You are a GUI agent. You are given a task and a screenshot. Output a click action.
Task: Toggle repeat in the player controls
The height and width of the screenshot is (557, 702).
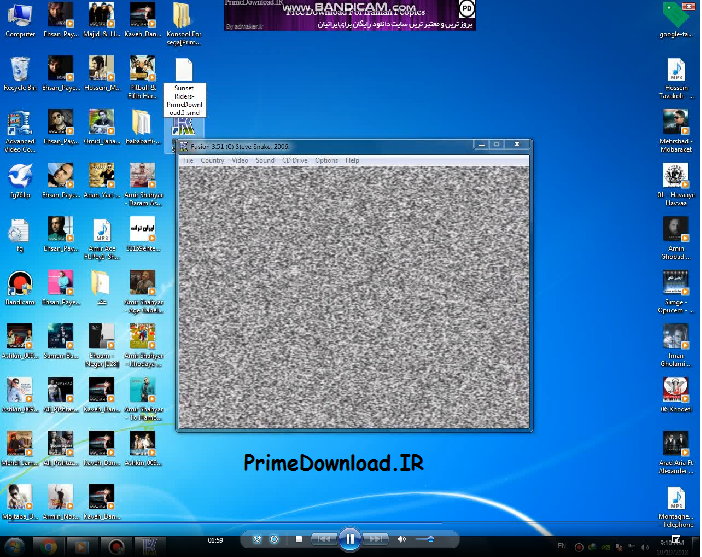tap(274, 539)
